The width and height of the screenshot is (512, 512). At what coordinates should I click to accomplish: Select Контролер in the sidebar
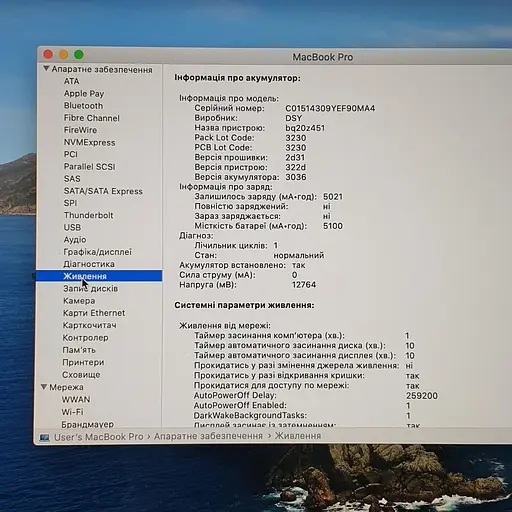pos(85,338)
